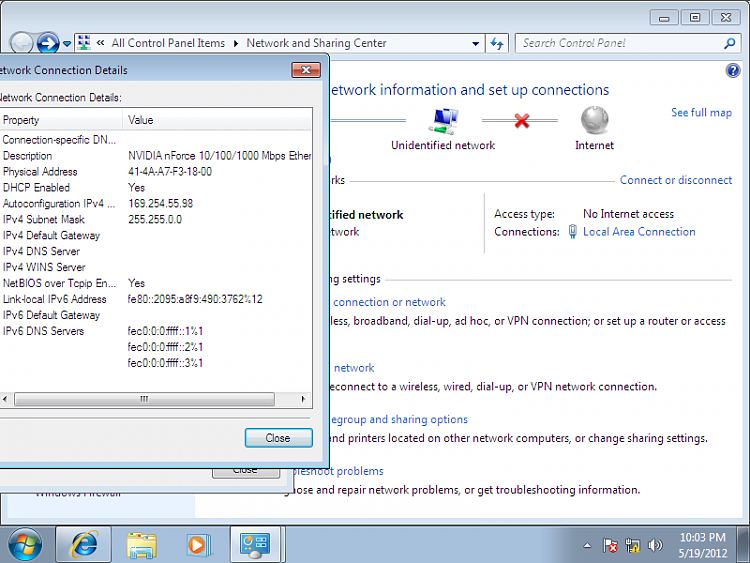Click Connect or disconnect link
This screenshot has width=750, height=563.
[676, 180]
